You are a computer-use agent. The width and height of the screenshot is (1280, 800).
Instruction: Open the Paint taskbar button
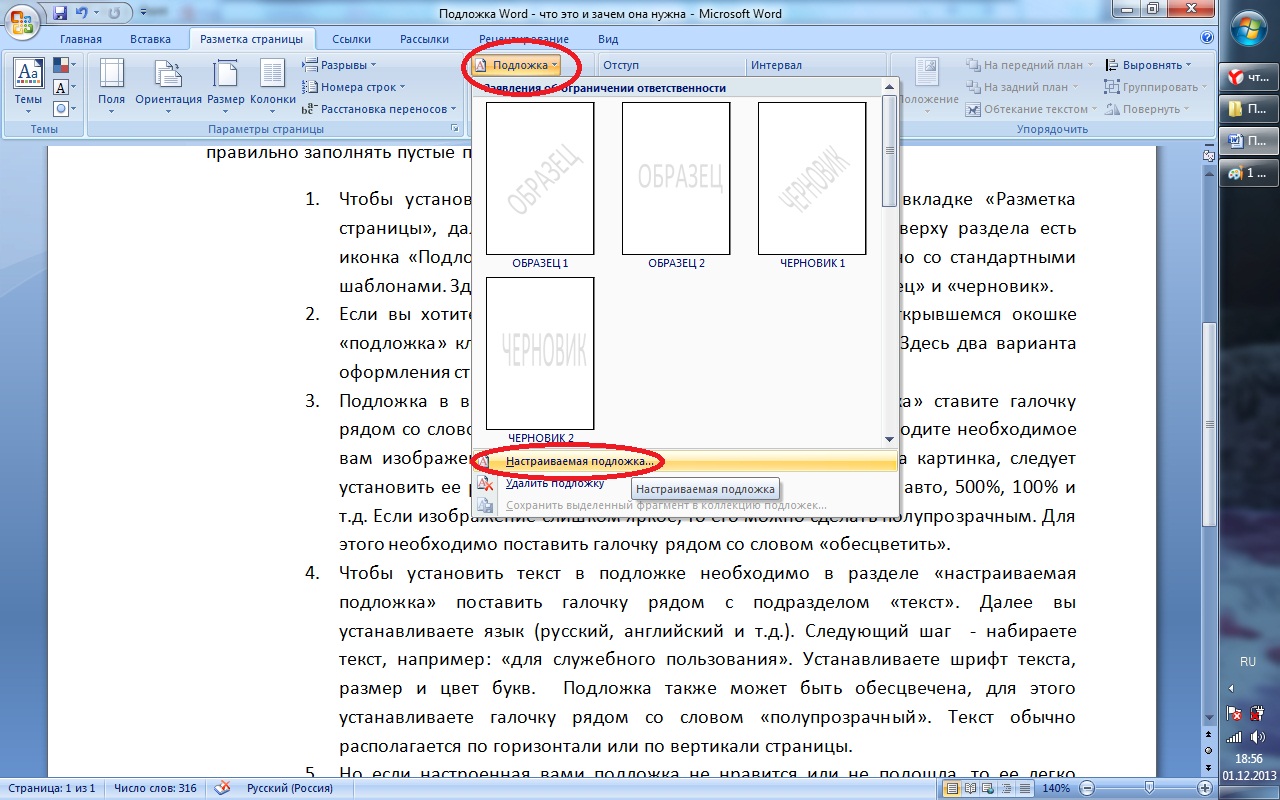[1250, 172]
